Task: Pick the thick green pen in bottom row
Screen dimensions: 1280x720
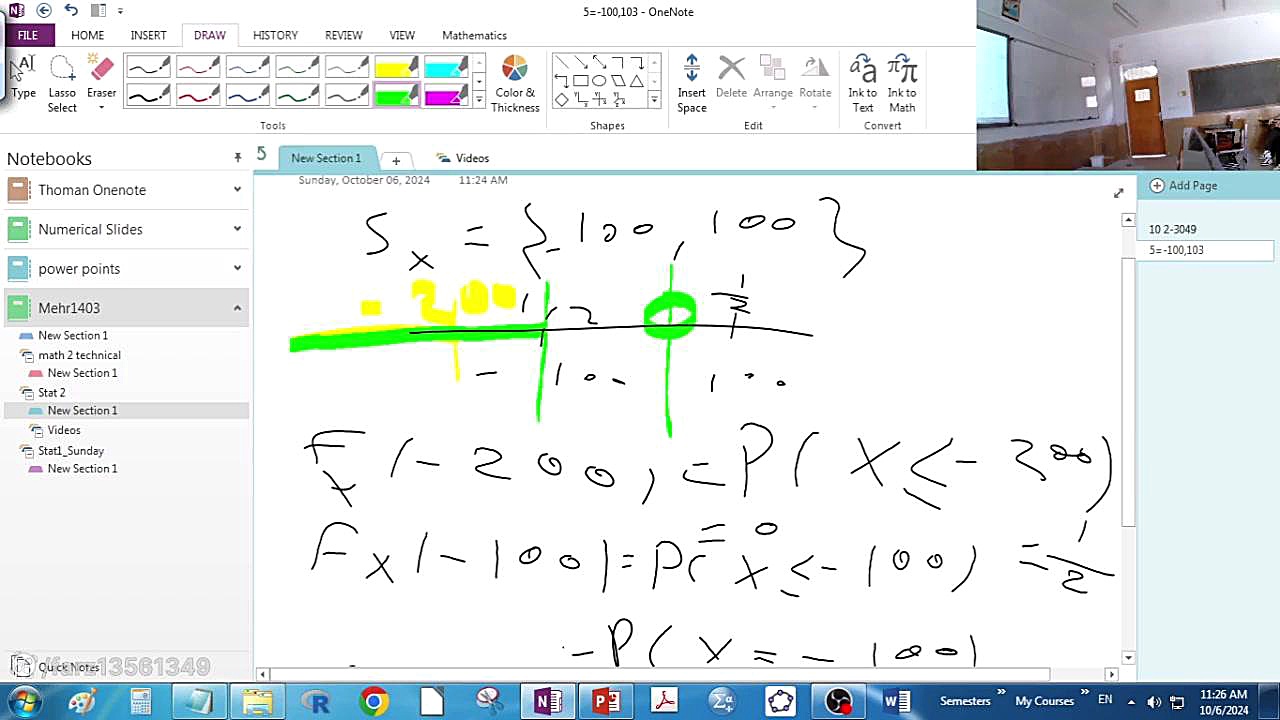Action: click(297, 95)
